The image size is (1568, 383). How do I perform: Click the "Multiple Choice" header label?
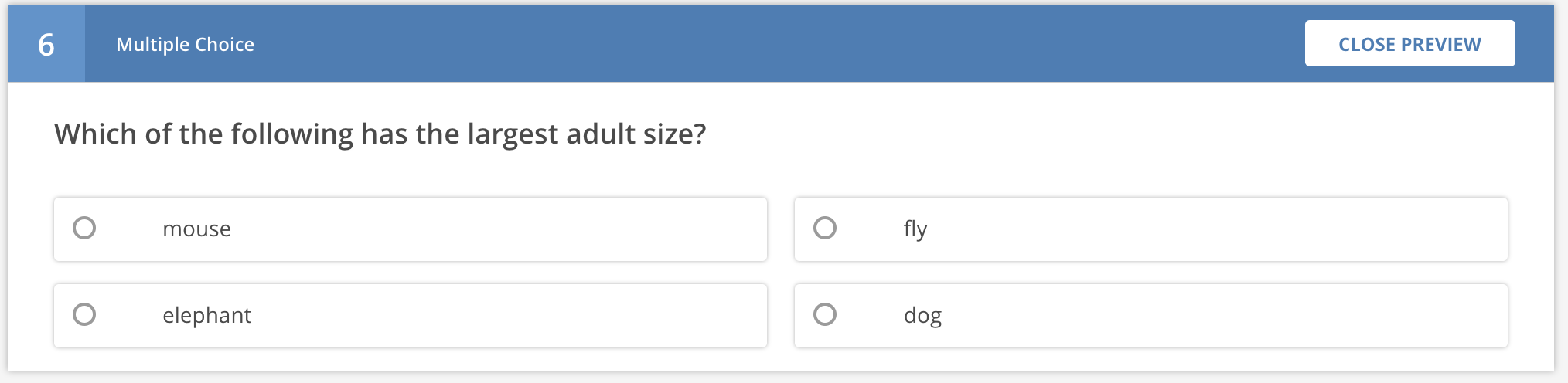coord(186,45)
